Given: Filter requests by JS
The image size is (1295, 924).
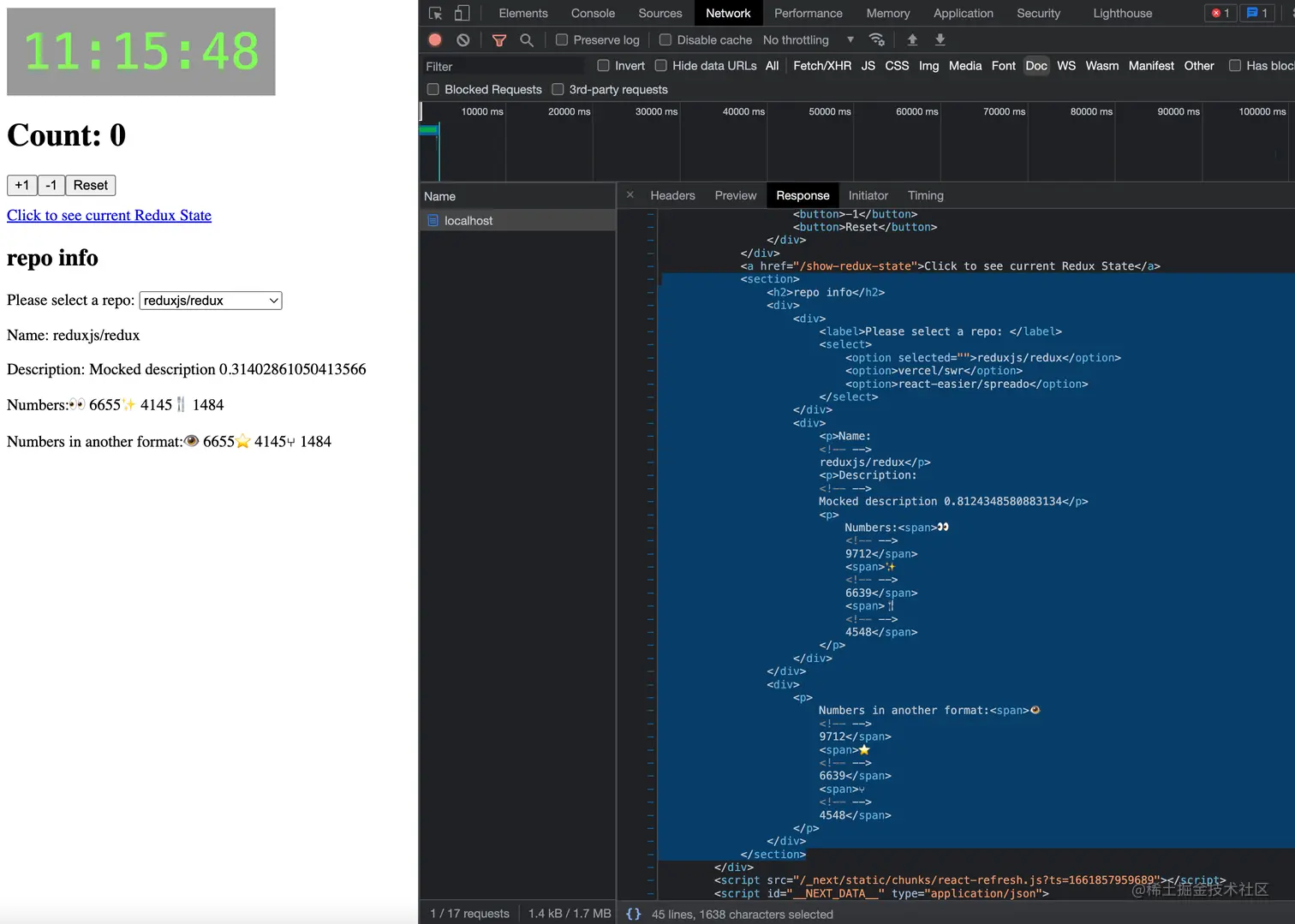Looking at the screenshot, I should (868, 66).
